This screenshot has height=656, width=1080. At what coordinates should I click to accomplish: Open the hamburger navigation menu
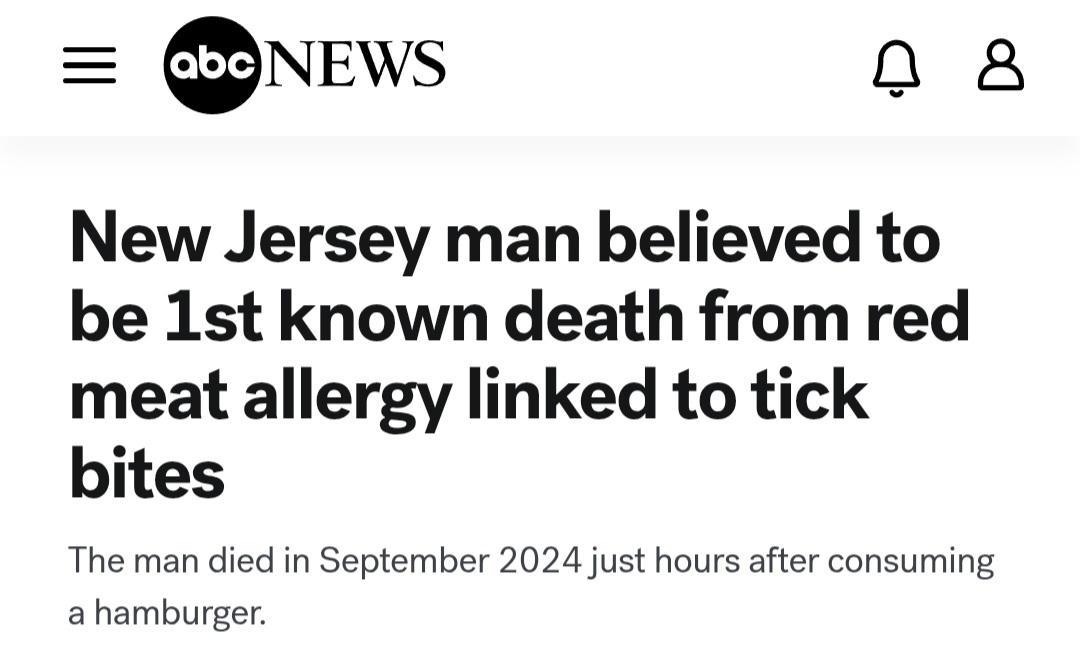89,66
